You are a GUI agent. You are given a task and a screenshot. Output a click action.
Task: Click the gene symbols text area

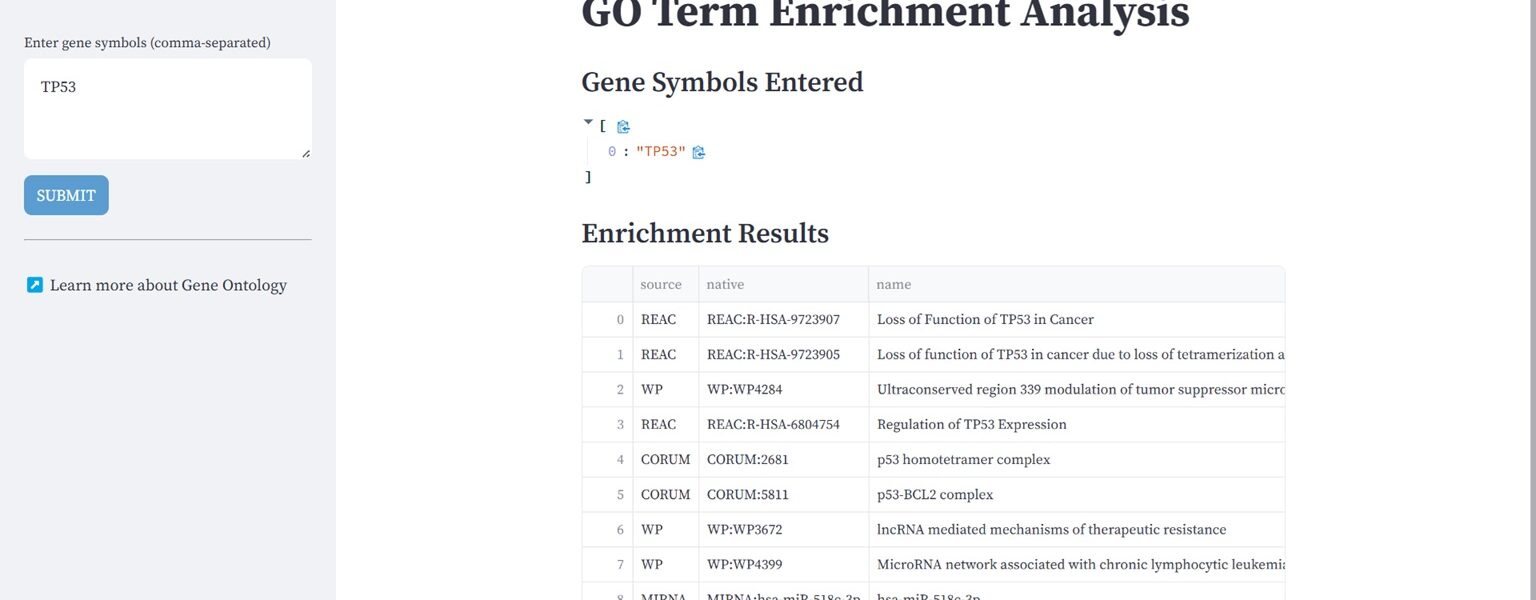coord(167,108)
